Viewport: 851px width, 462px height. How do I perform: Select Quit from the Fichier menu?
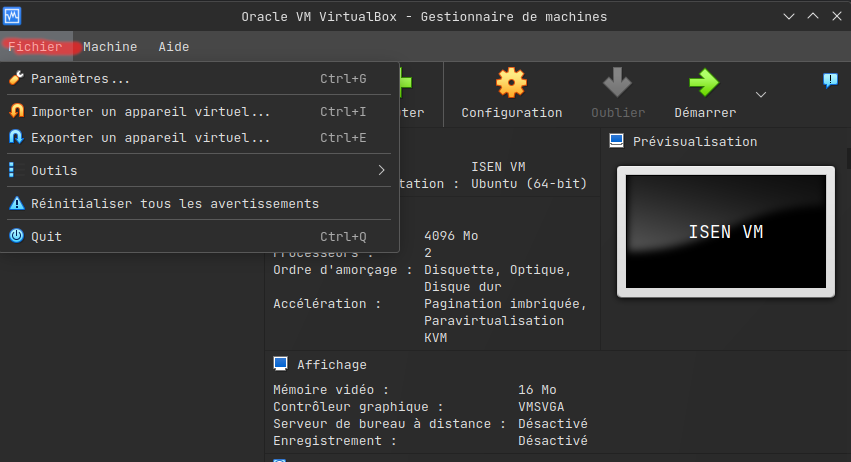pos(199,236)
